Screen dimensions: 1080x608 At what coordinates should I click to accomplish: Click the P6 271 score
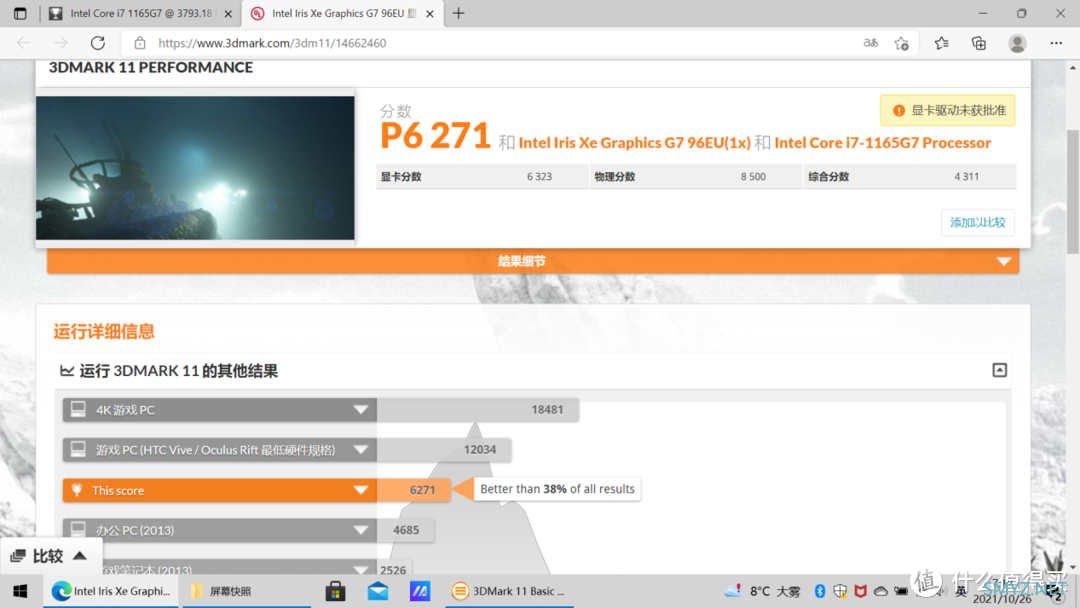point(435,136)
